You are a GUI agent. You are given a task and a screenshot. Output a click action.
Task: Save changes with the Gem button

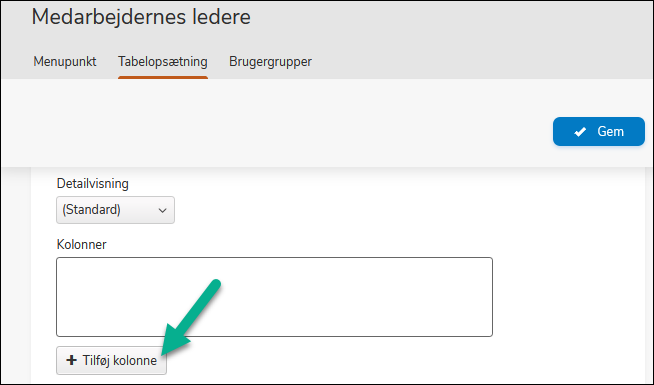coord(599,131)
